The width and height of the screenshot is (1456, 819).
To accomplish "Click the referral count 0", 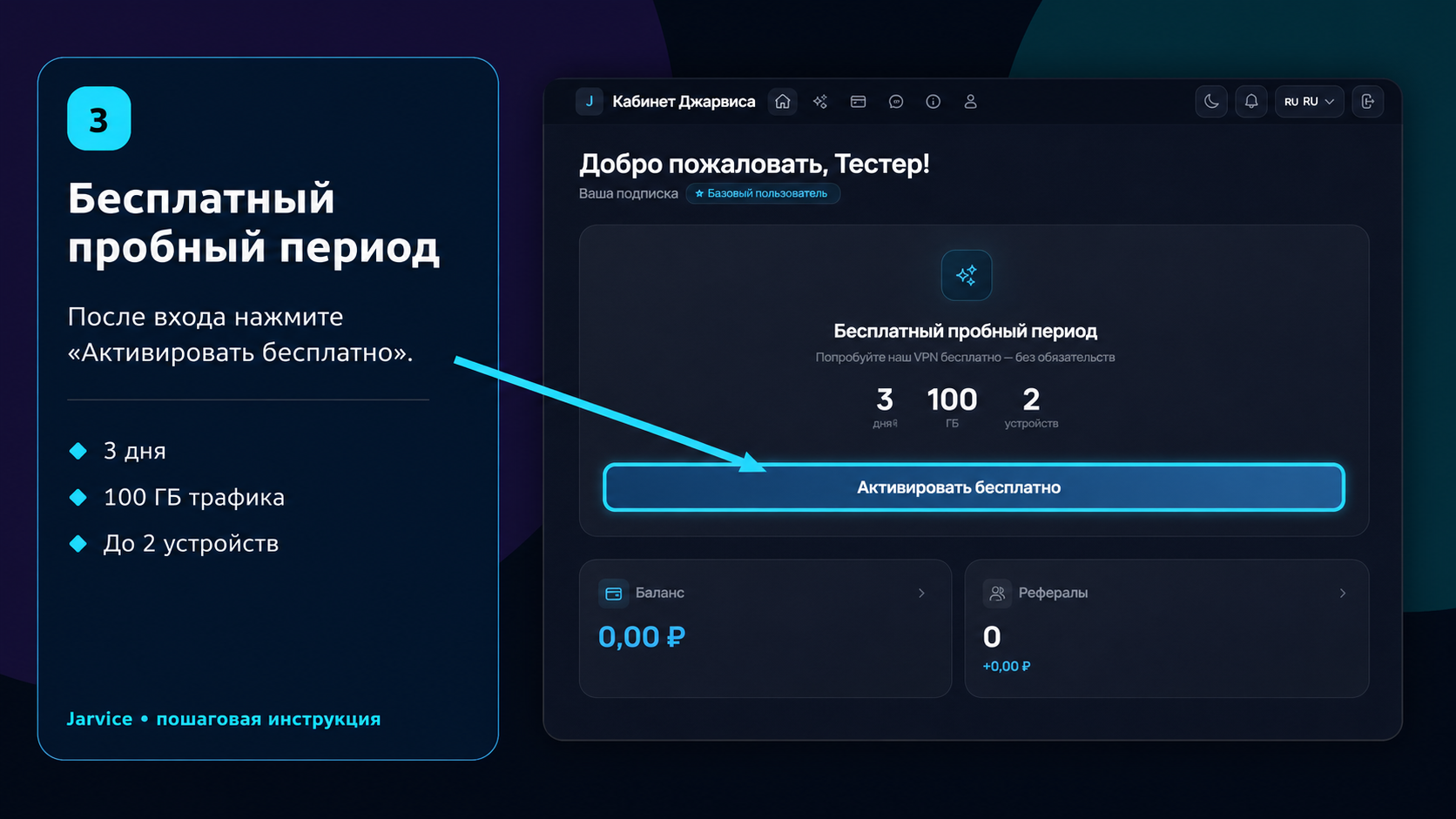I will coord(992,637).
